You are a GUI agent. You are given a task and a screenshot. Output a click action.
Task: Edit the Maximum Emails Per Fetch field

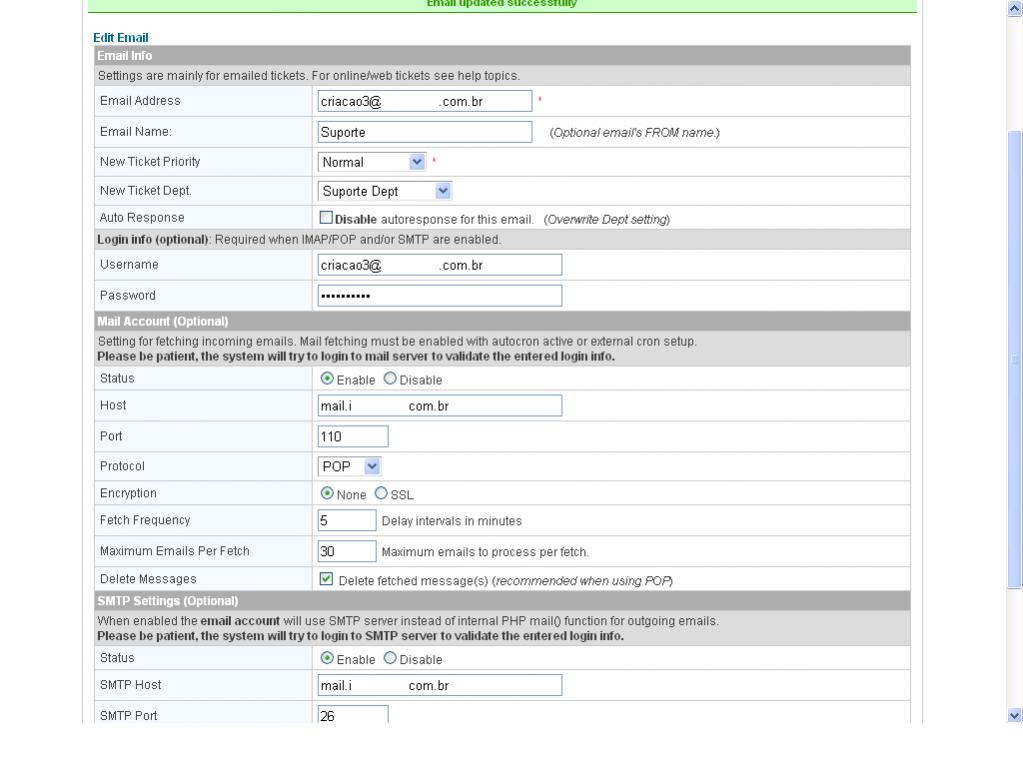click(x=347, y=551)
